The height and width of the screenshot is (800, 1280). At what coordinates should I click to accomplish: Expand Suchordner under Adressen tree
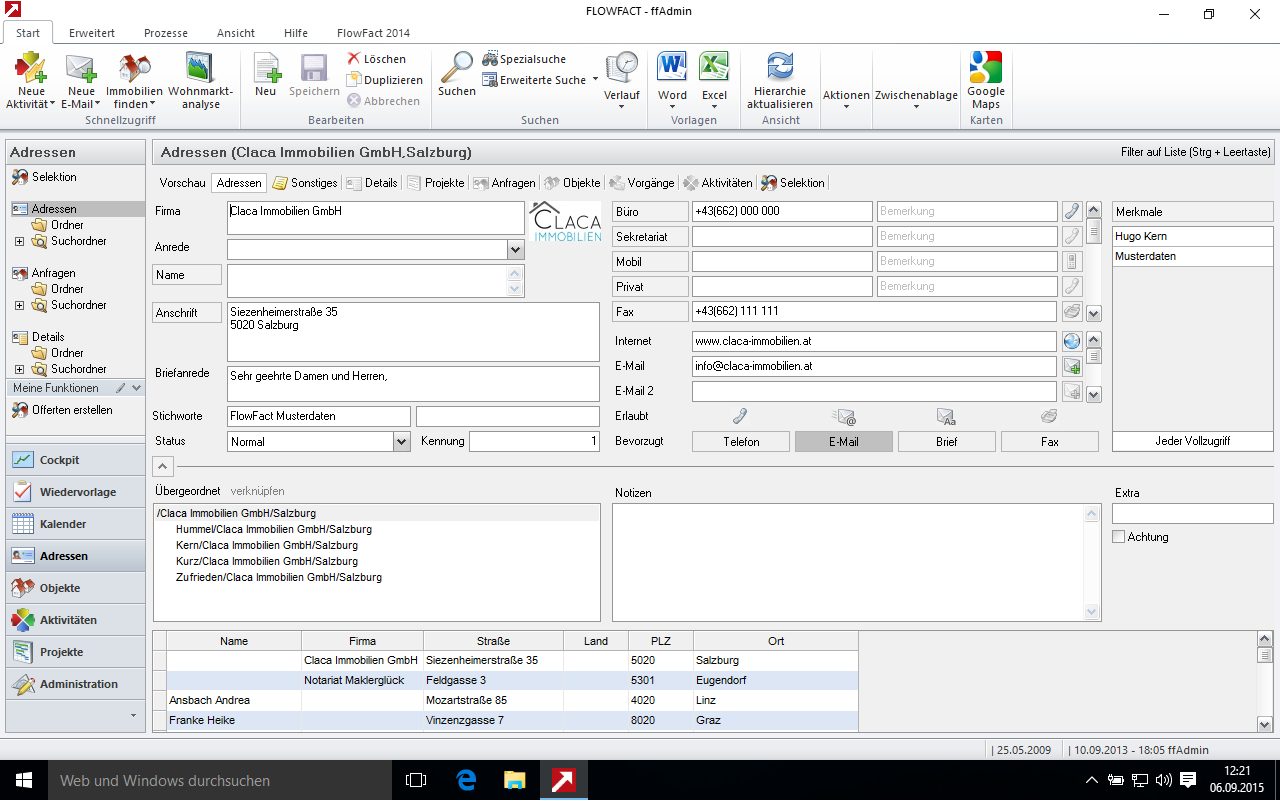click(19, 241)
